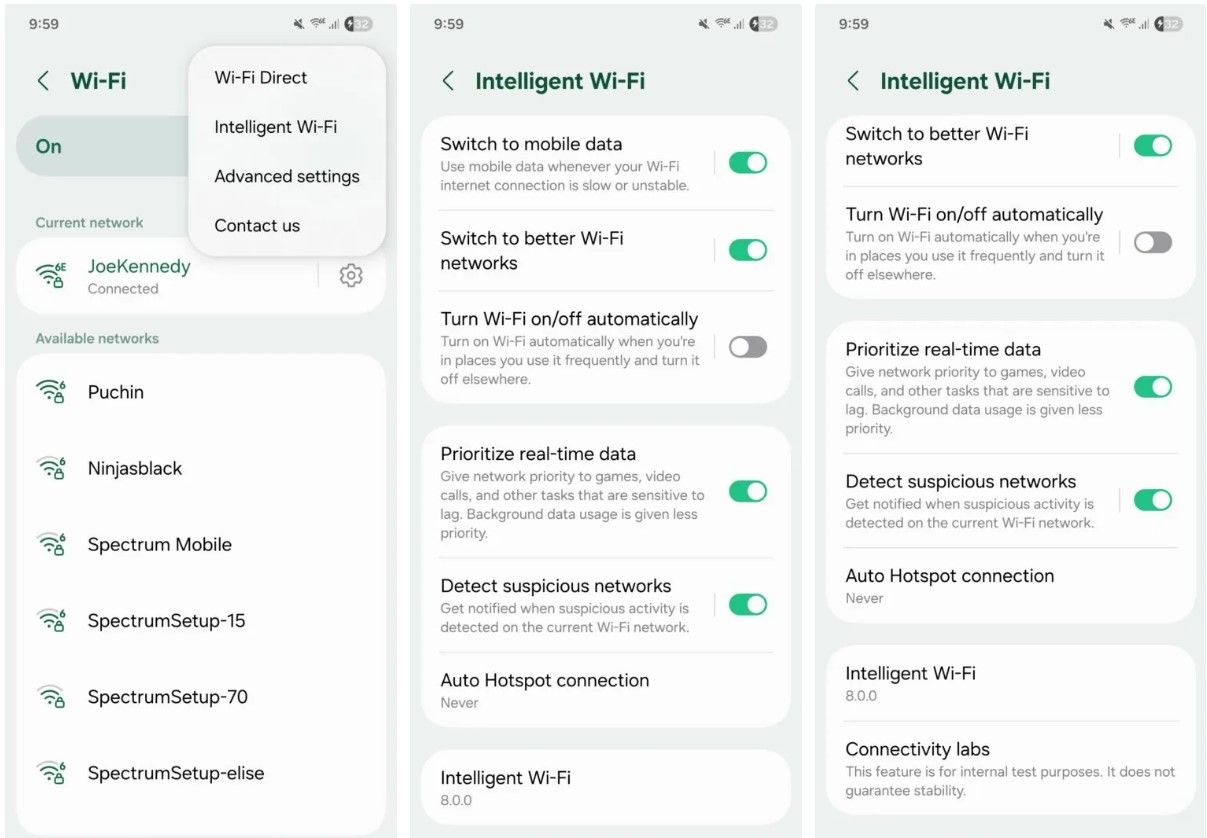Open Auto Hotspot connection option in middle screen
The image size is (1207, 838).
[606, 690]
